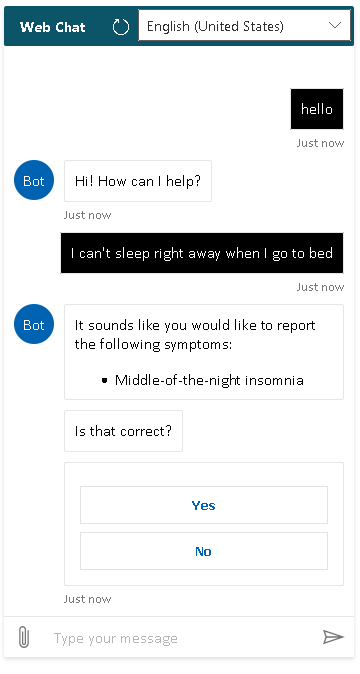Click the paperclip attachment icon
This screenshot has height=674, width=360.
click(24, 637)
